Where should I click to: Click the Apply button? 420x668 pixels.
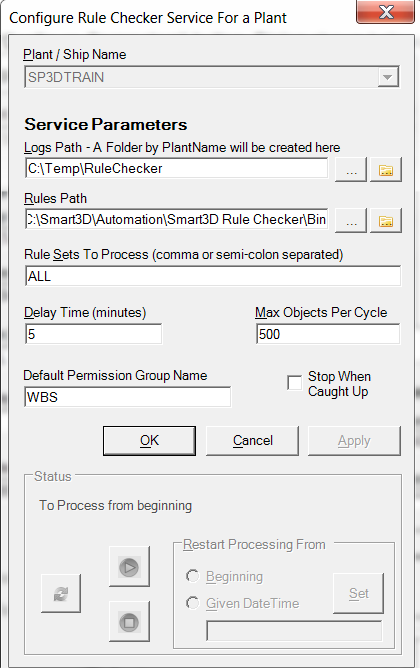tap(354, 441)
